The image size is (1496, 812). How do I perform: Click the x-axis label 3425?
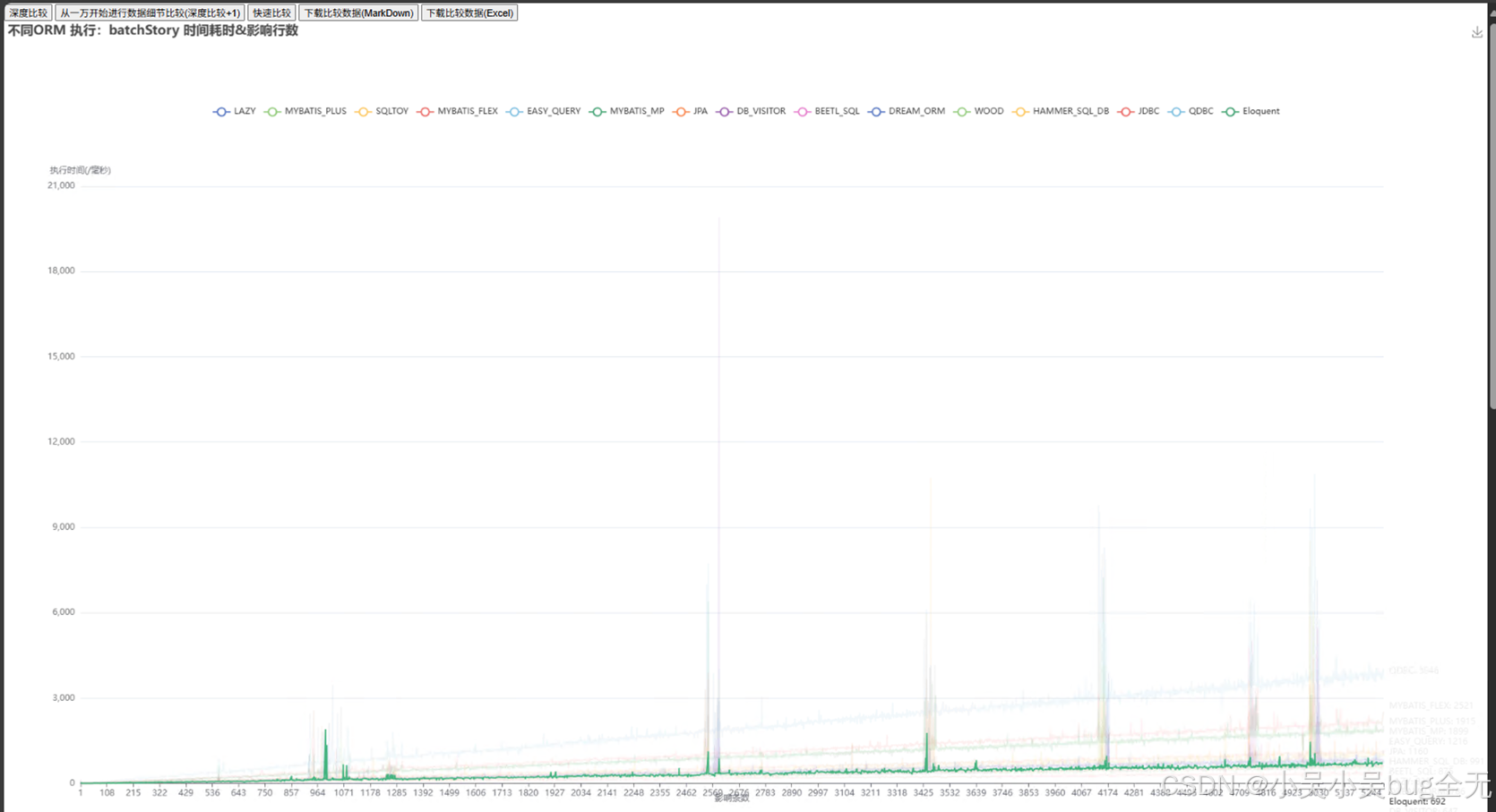pyautogui.click(x=923, y=792)
